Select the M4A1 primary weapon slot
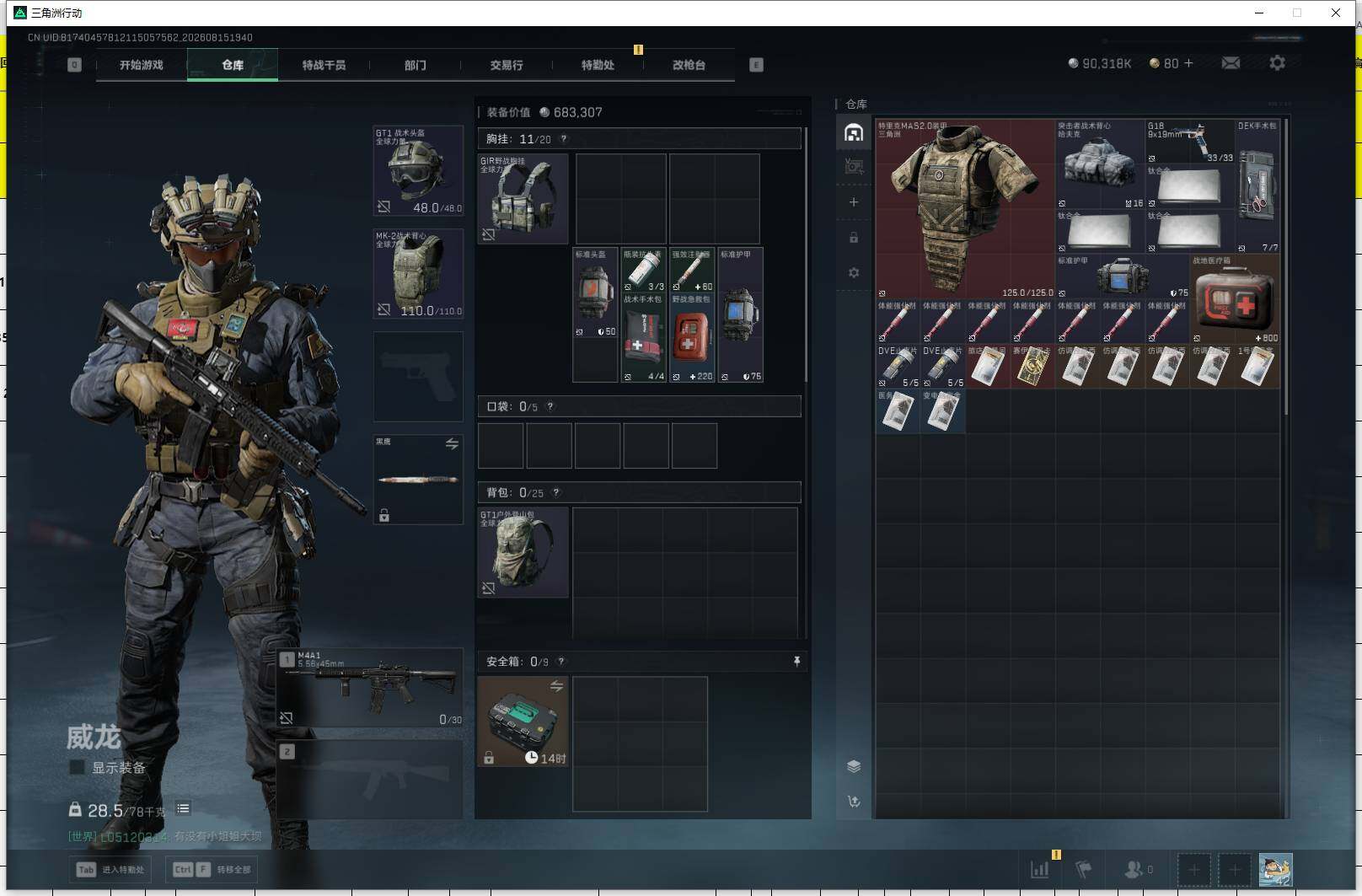 coord(370,688)
